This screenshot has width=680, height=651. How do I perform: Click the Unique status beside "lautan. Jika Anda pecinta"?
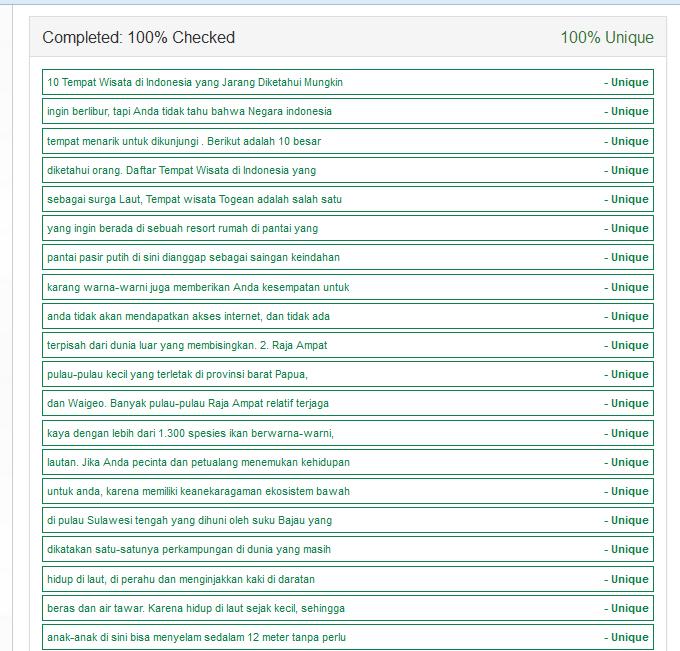pos(626,462)
